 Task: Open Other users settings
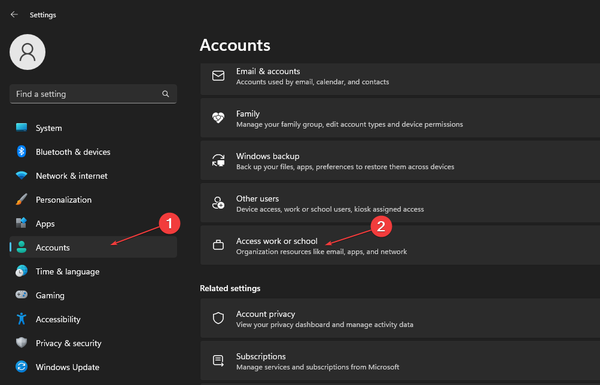coord(400,203)
